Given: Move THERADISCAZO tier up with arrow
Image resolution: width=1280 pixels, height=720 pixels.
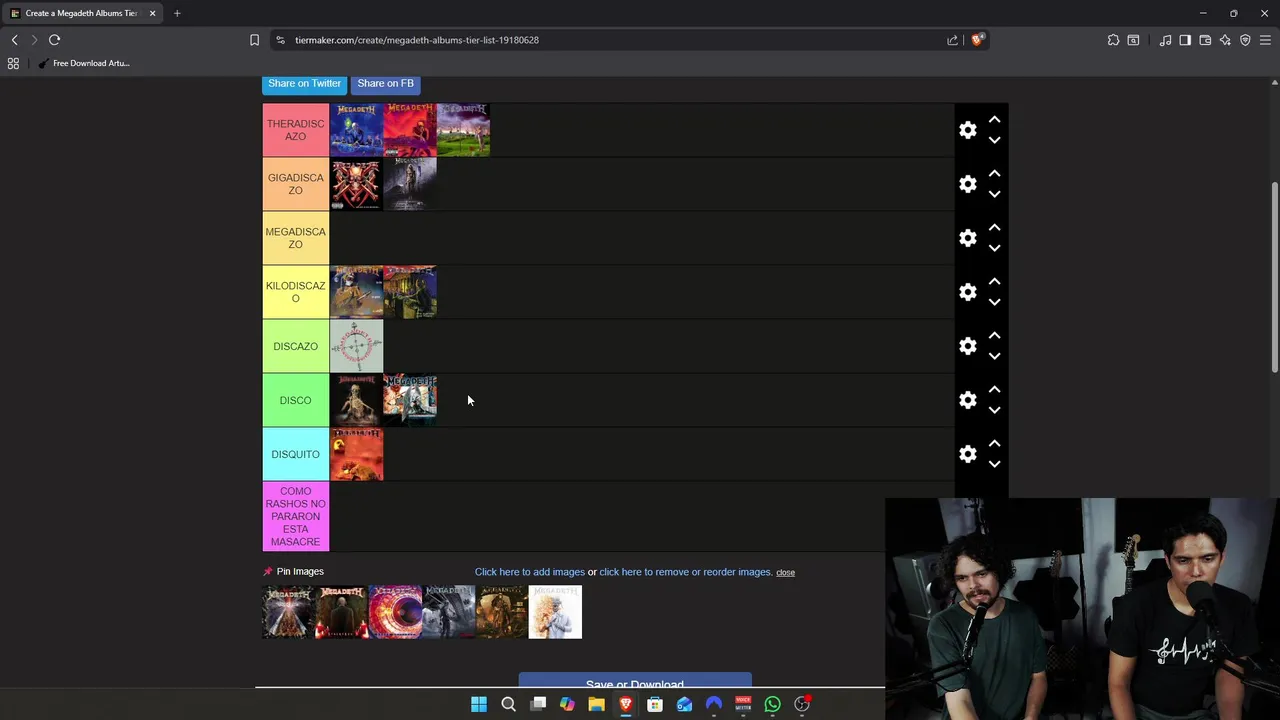Looking at the screenshot, I should click(994, 119).
